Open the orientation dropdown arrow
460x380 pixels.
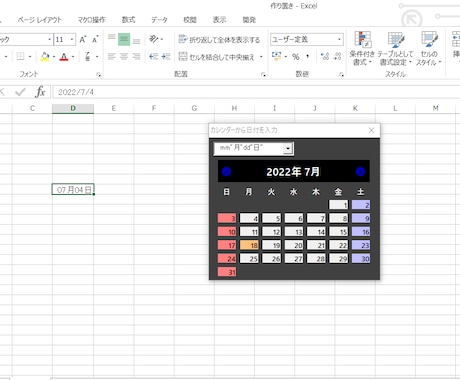tap(162, 39)
